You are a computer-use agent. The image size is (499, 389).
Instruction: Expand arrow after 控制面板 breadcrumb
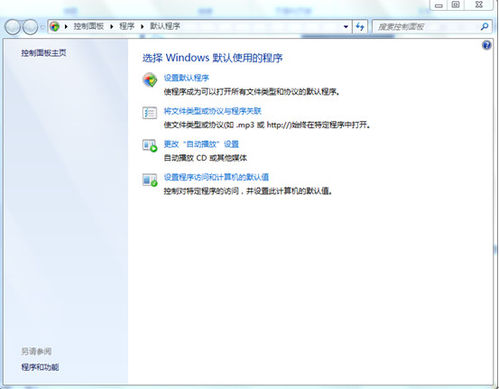click(112, 26)
